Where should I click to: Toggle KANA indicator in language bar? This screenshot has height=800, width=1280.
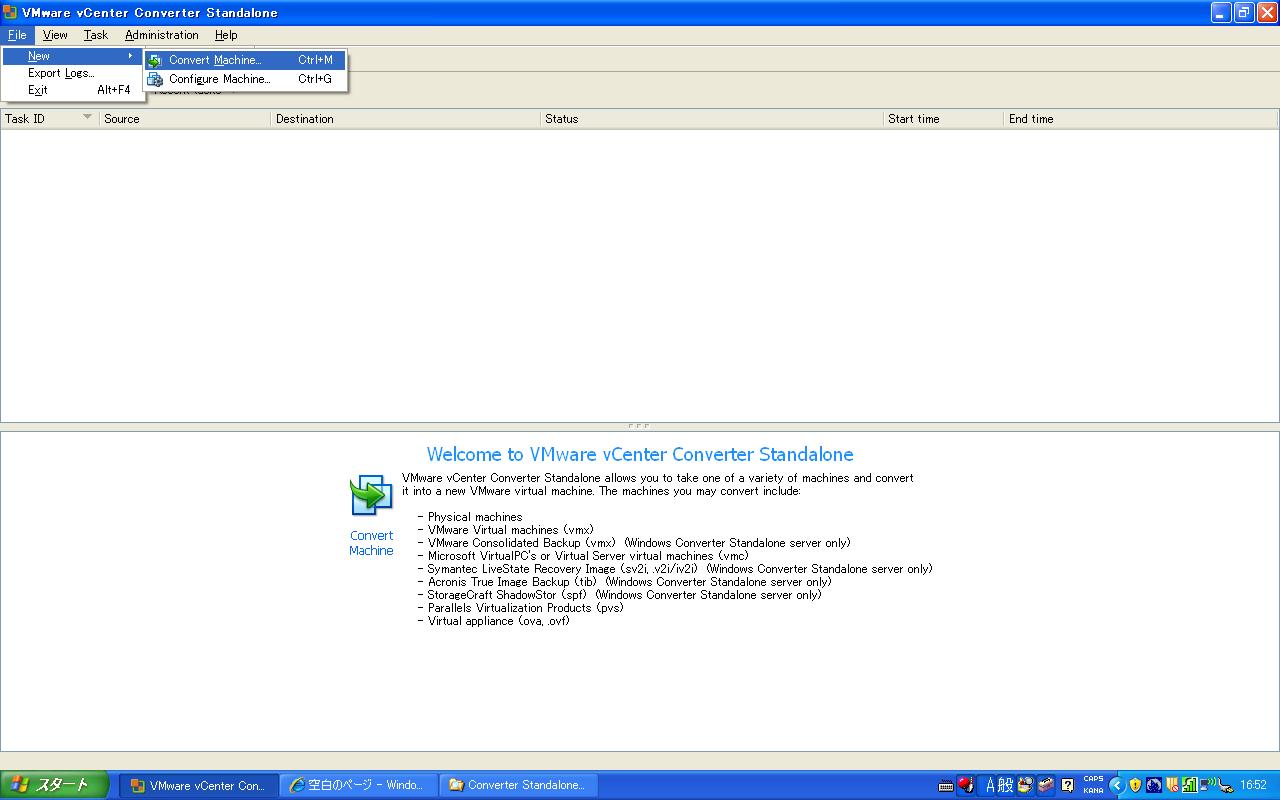(x=1093, y=790)
